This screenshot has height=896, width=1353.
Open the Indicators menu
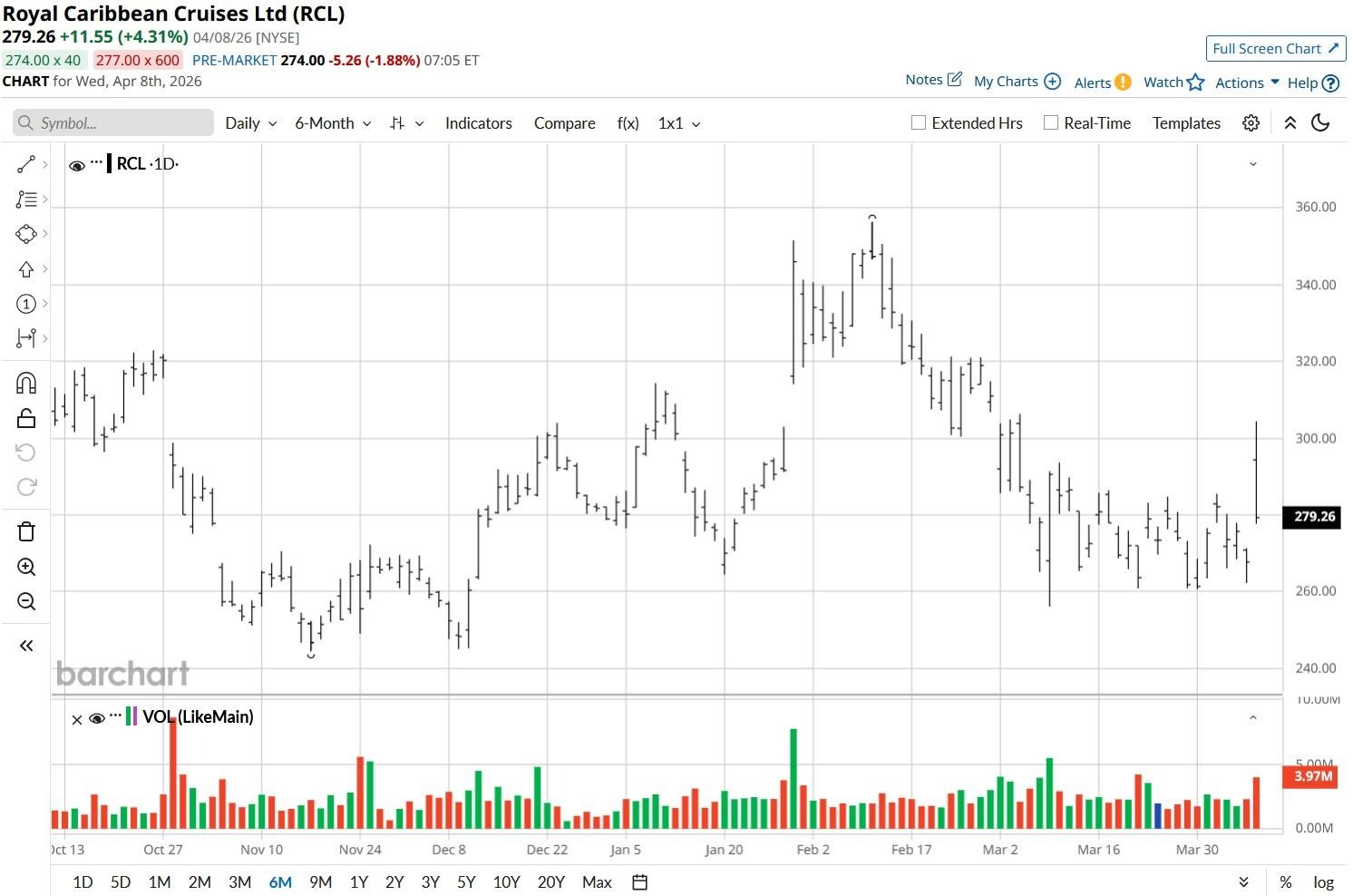pos(479,123)
